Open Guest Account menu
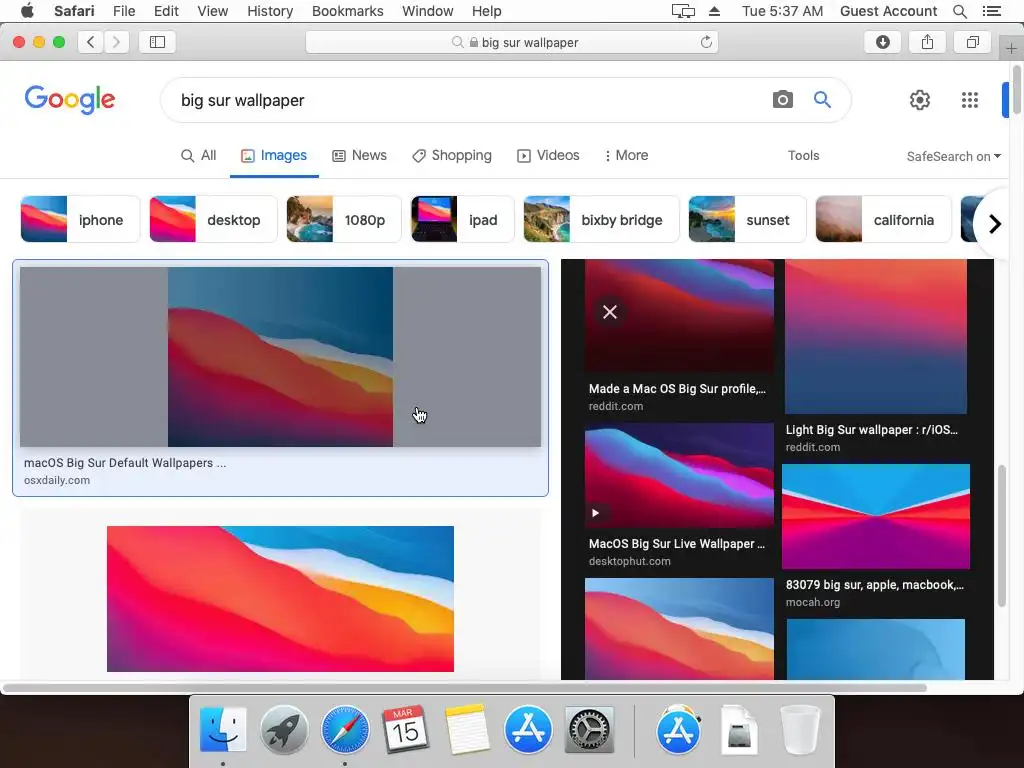 click(x=888, y=11)
